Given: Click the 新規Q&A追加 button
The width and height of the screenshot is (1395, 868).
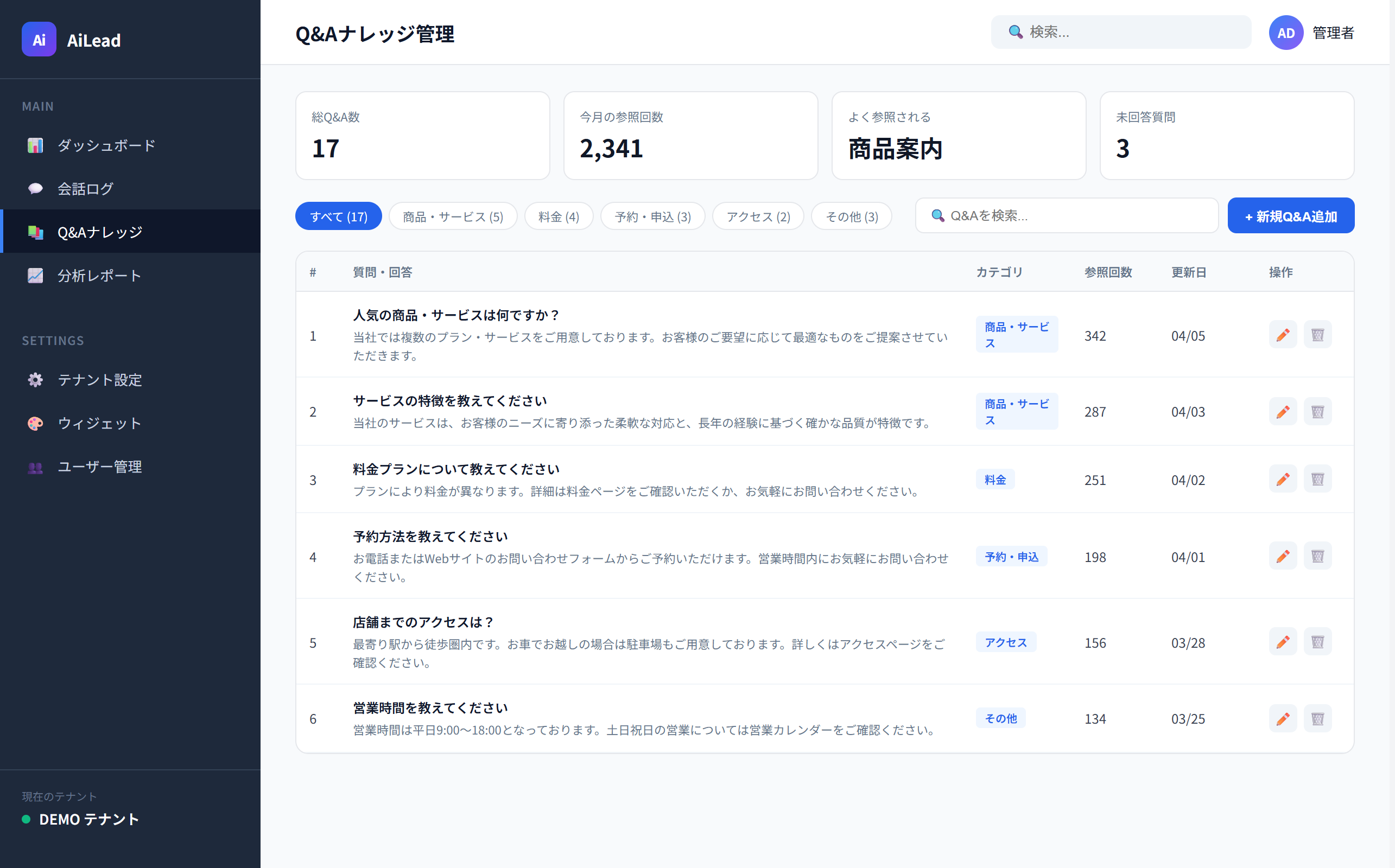Looking at the screenshot, I should (1290, 215).
